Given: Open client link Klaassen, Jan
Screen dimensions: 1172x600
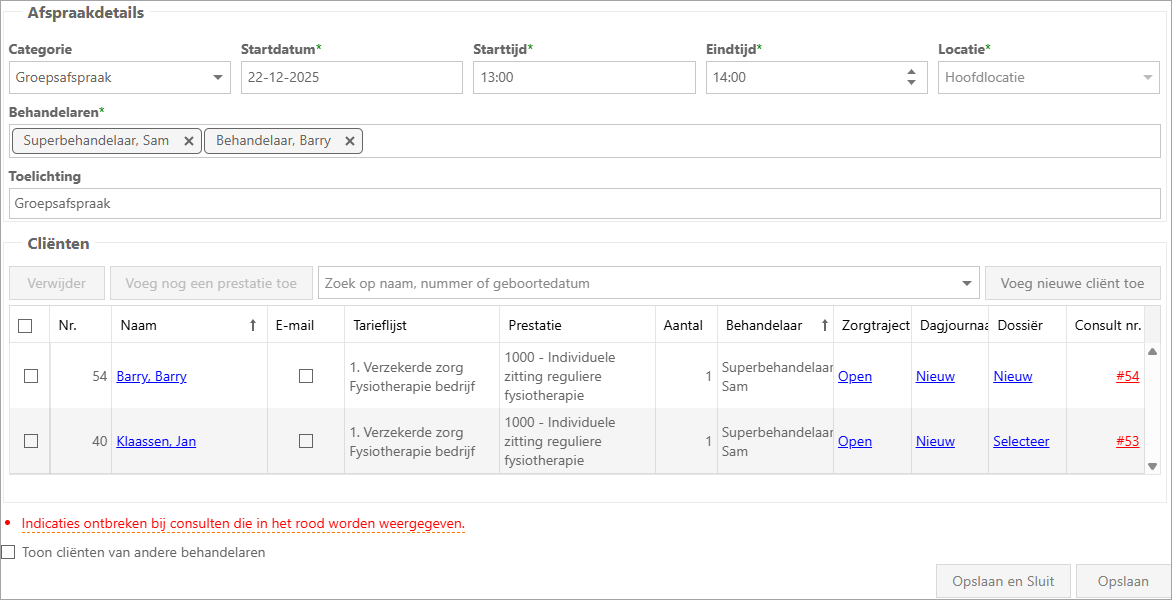Looking at the screenshot, I should [x=156, y=441].
